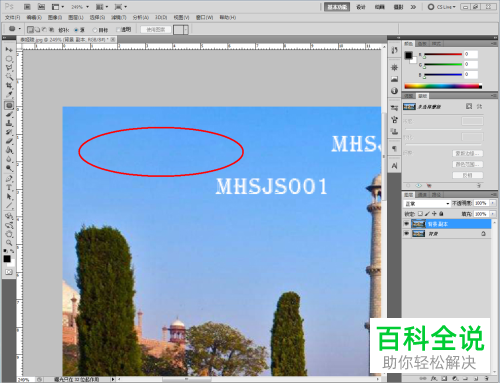Click the foreground color swatch in Color panel

coord(408,55)
